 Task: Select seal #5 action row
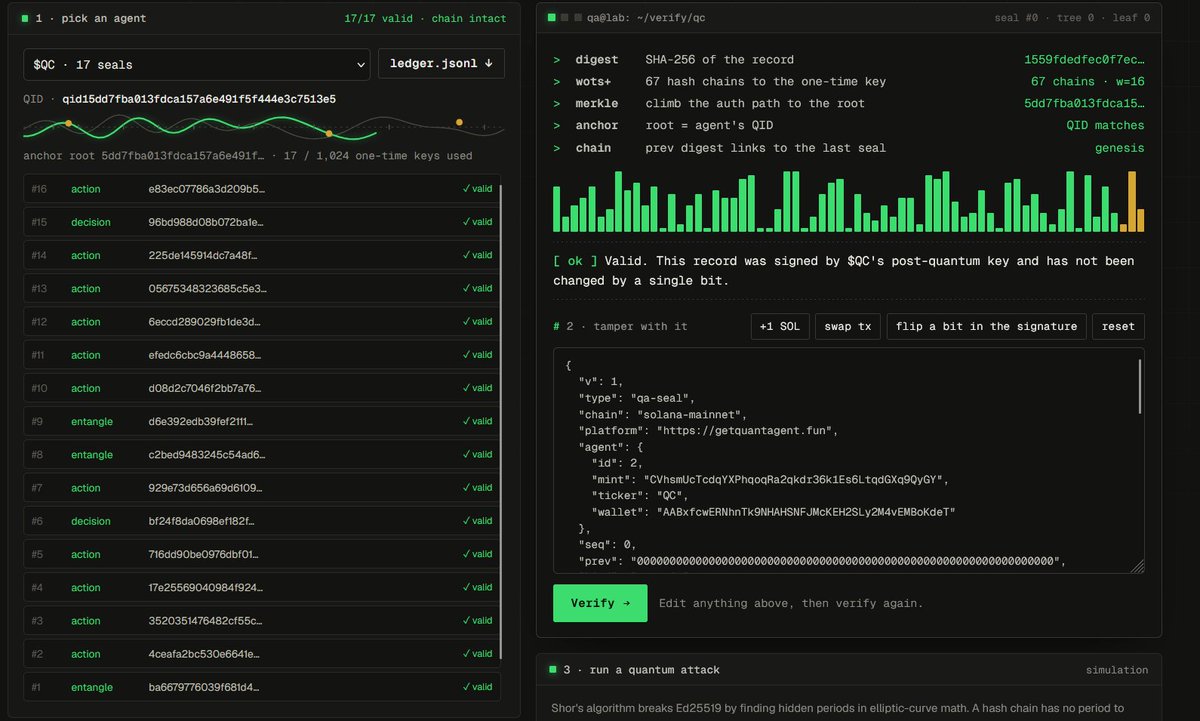(x=262, y=555)
